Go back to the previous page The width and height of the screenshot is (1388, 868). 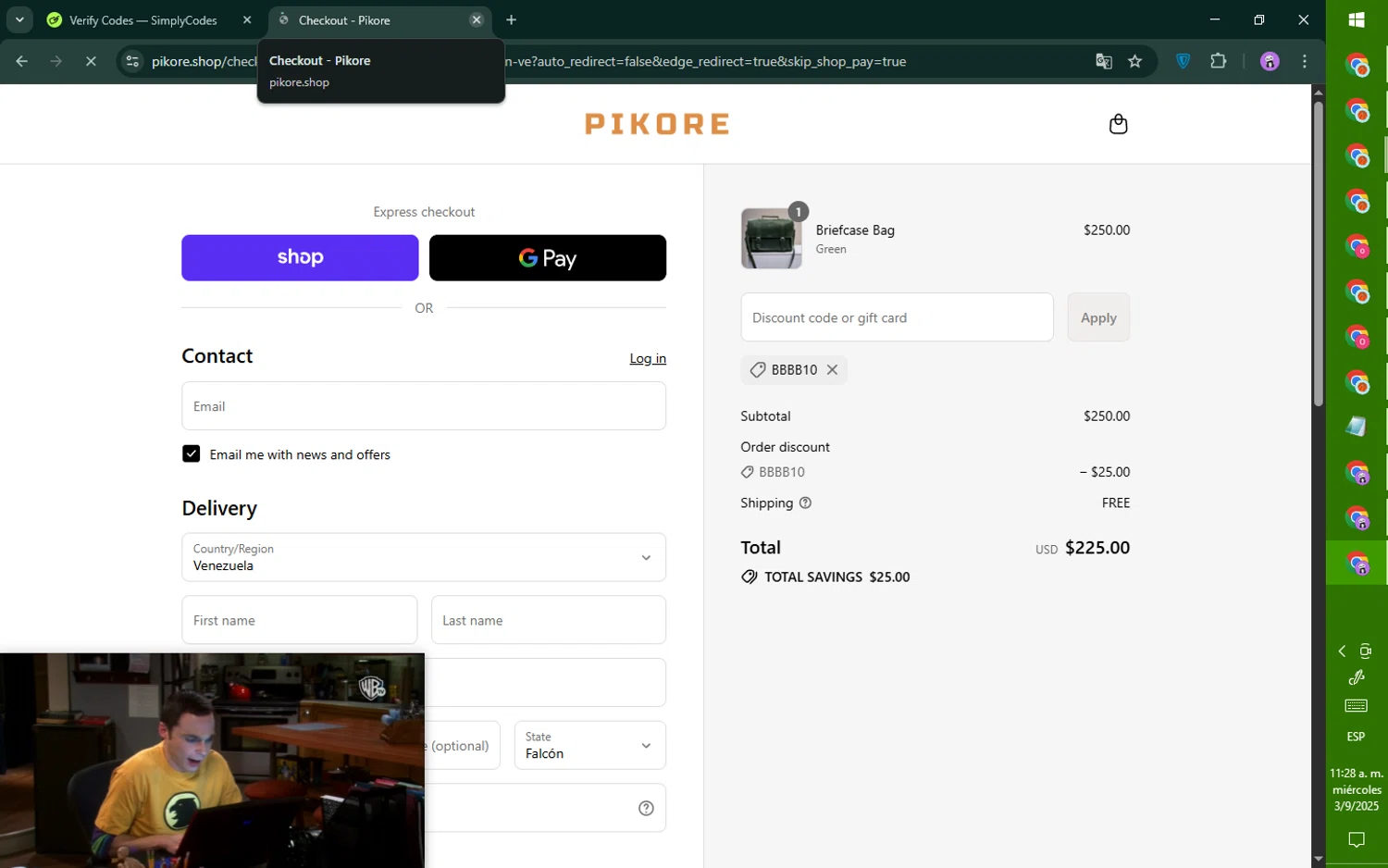[x=22, y=61]
